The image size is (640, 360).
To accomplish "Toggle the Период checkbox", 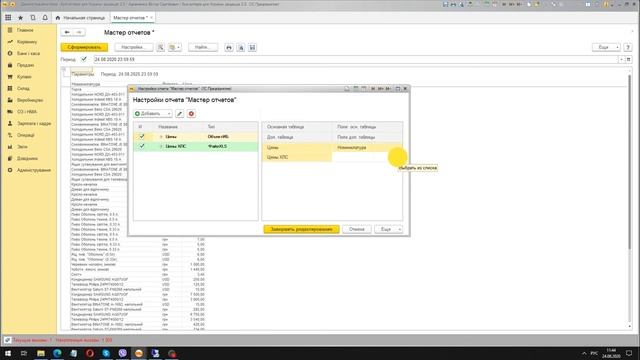I will (x=84, y=59).
